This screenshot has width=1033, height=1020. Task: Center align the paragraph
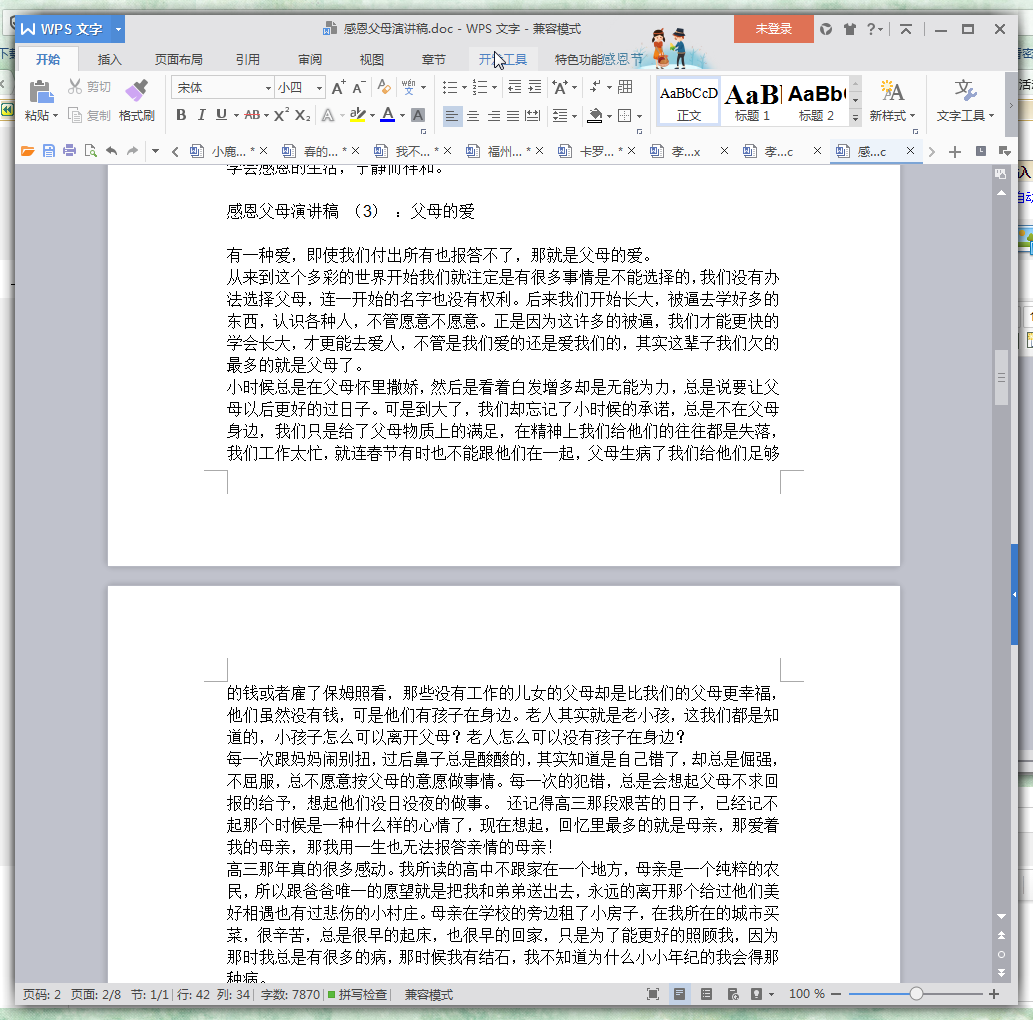[x=473, y=116]
